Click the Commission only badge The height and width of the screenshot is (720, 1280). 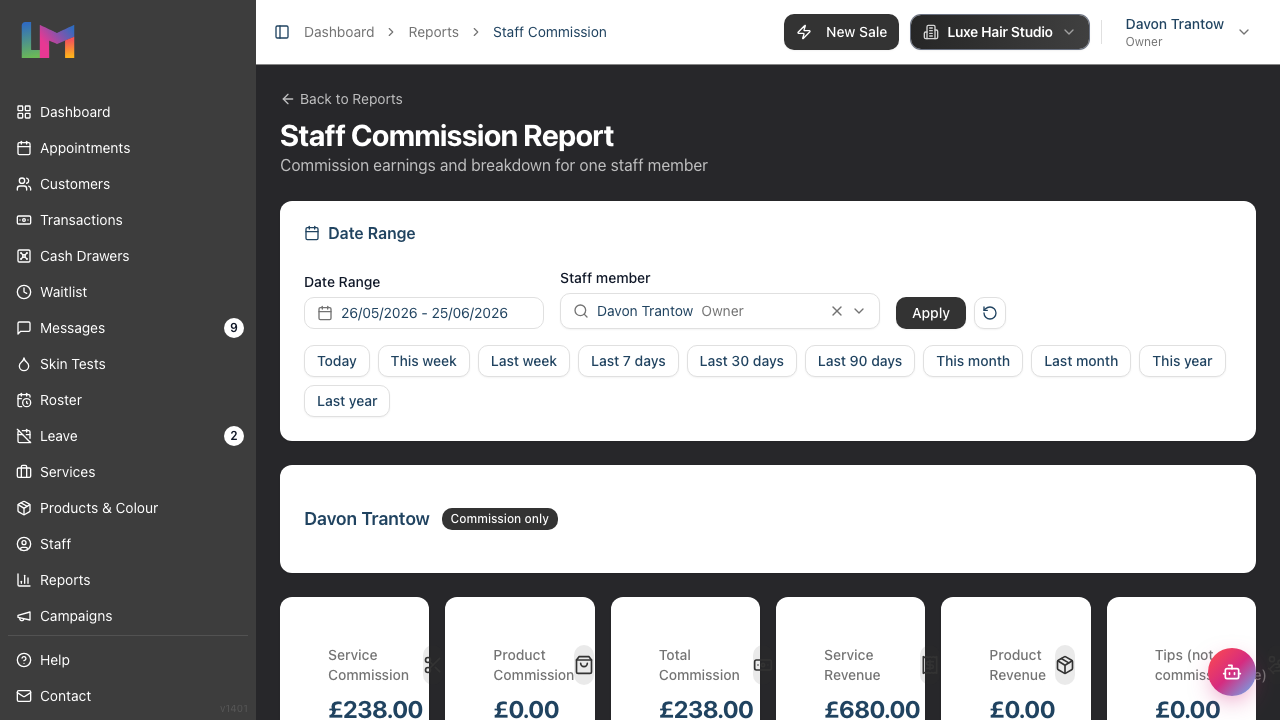click(x=500, y=519)
